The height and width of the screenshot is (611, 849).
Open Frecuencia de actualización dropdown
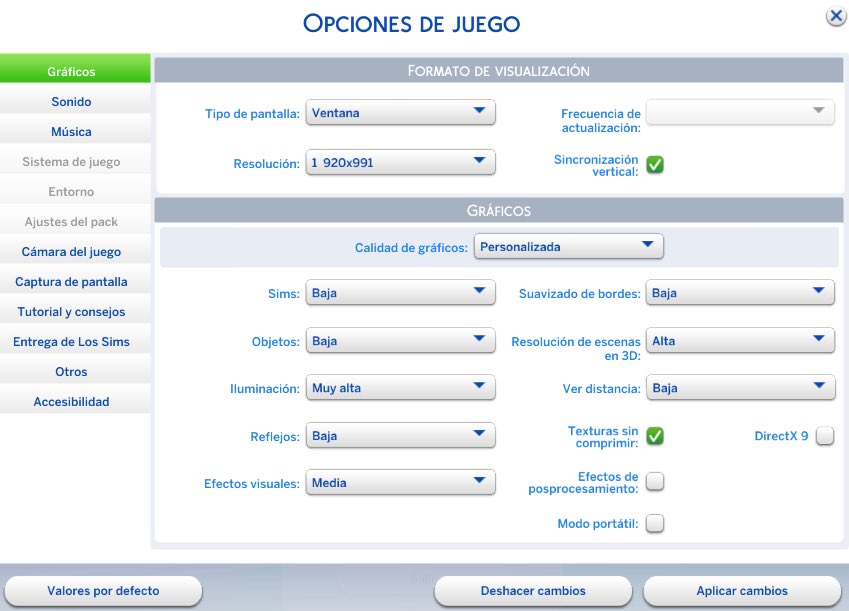740,113
